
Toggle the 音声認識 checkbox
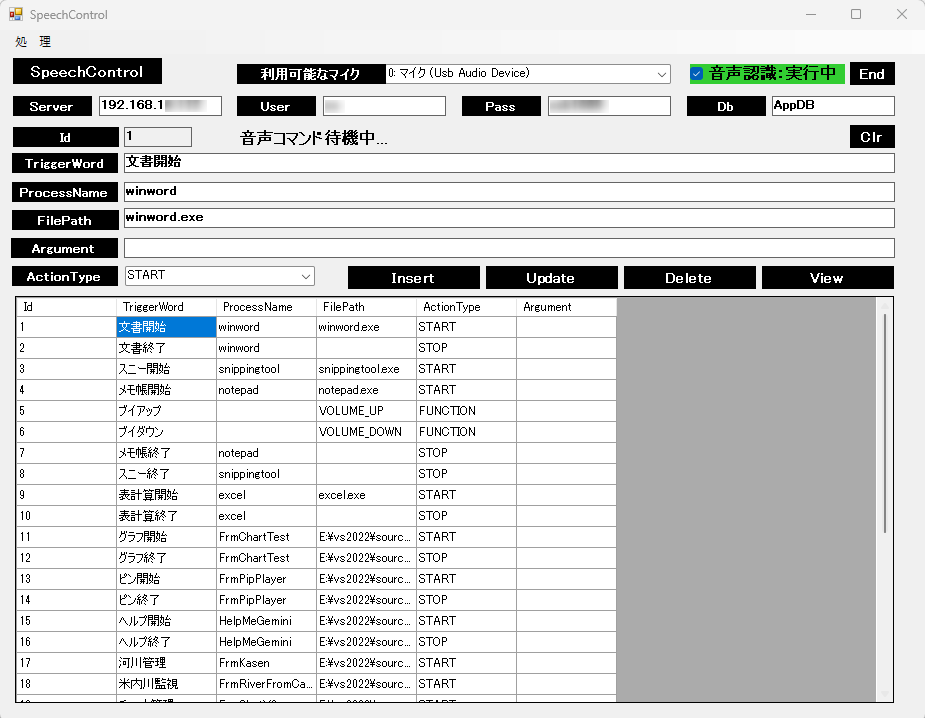point(698,74)
